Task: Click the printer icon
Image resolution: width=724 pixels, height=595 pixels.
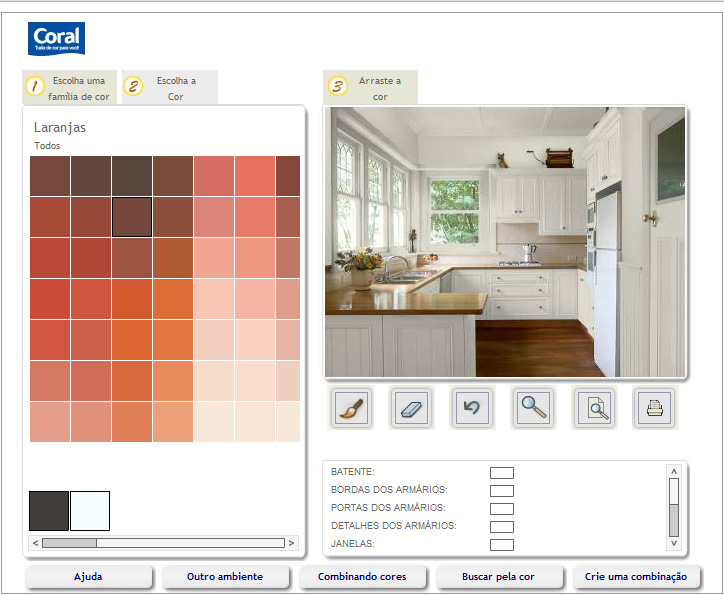Action: click(655, 408)
